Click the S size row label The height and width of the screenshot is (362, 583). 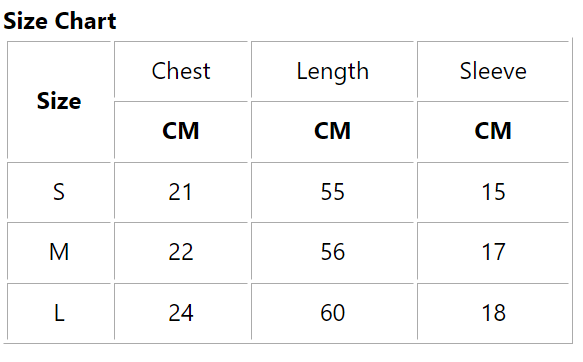59,191
